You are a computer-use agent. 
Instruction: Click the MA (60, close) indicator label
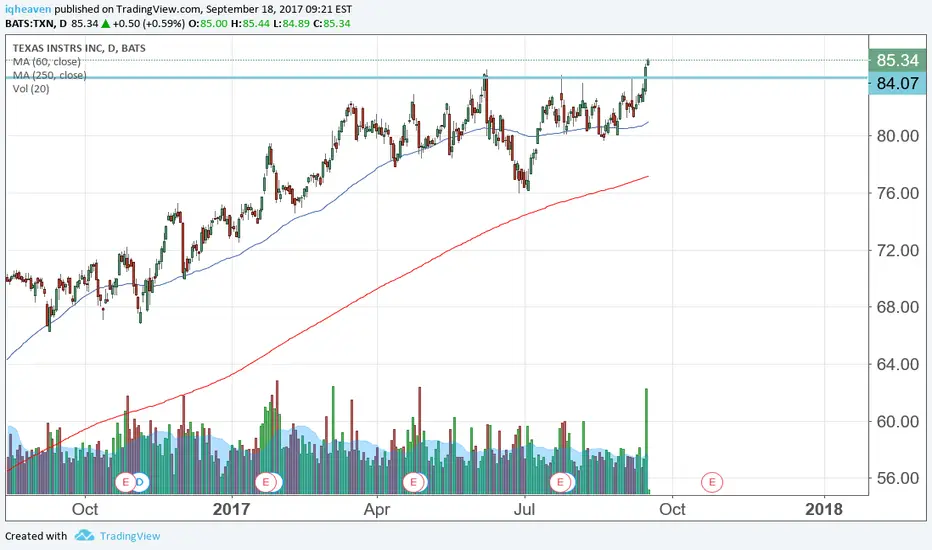46,62
